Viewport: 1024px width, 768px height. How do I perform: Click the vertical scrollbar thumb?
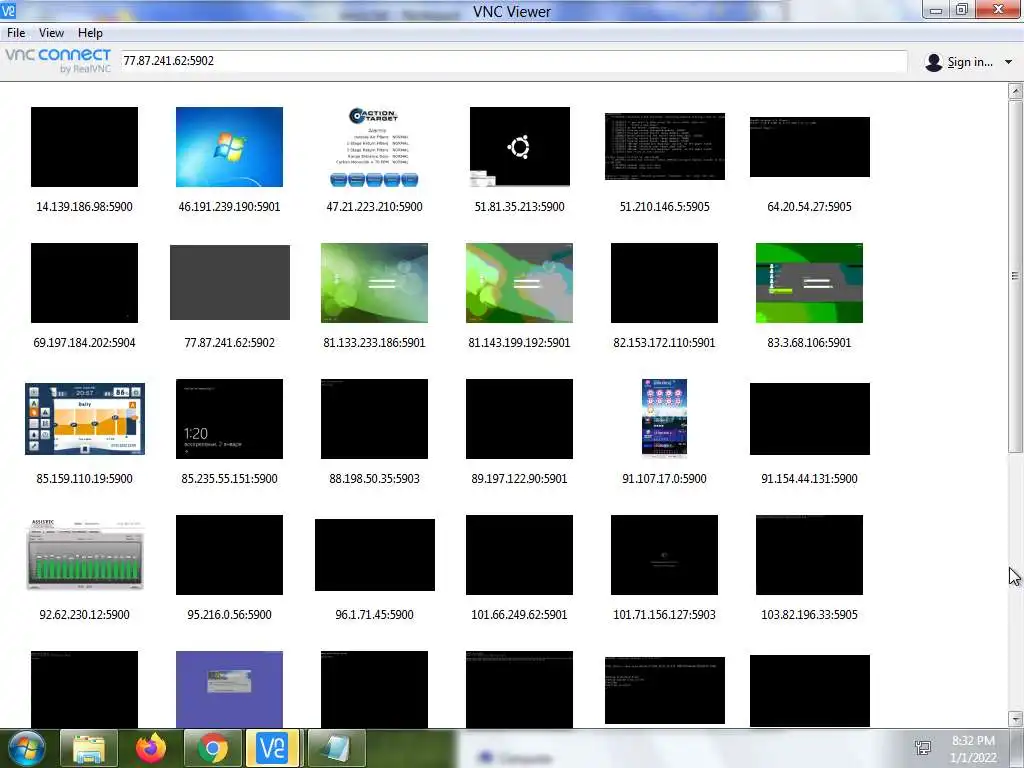pos(1015,276)
